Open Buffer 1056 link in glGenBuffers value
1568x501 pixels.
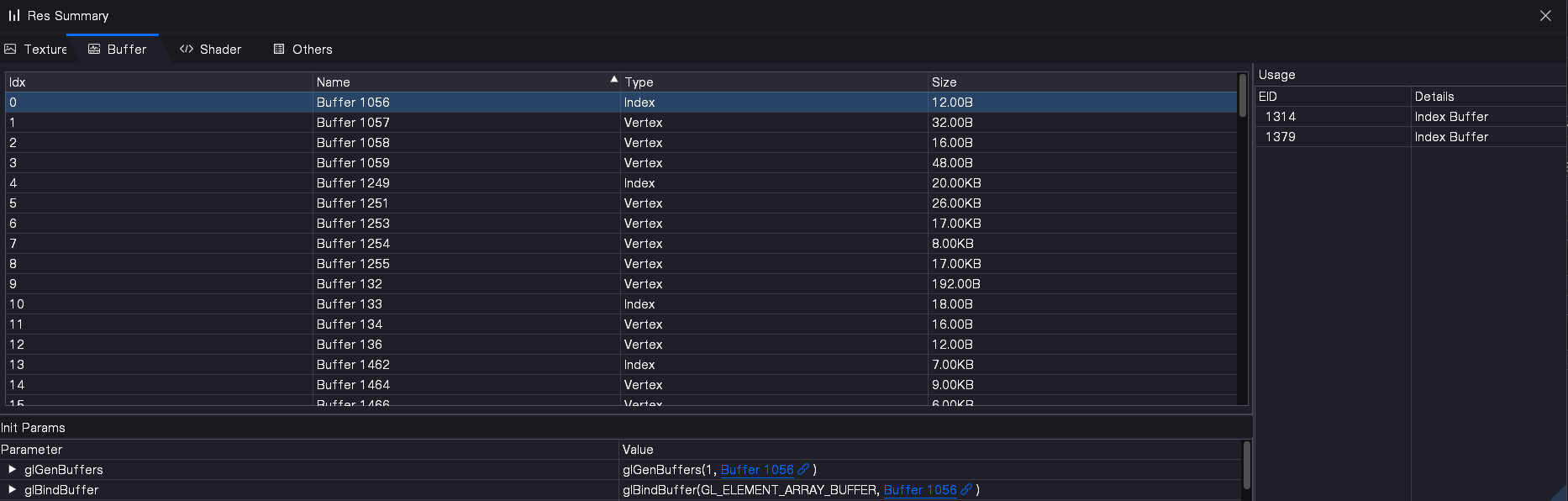point(757,470)
